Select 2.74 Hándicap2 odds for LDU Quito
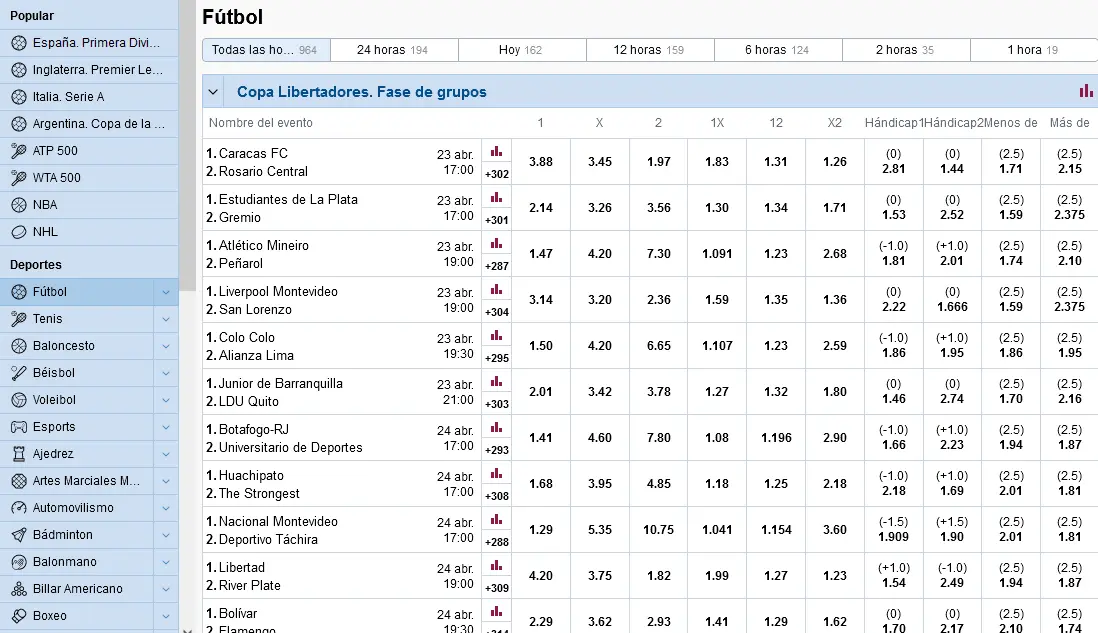The image size is (1098, 633). coord(952,392)
